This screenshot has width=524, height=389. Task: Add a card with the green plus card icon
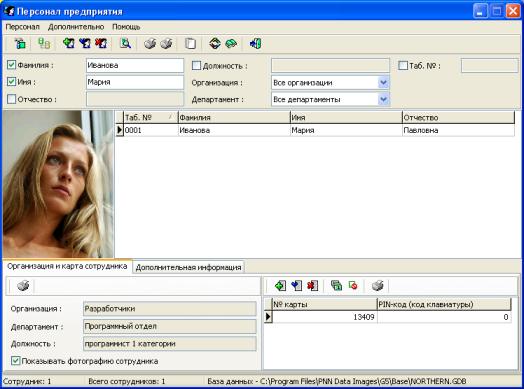click(280, 286)
